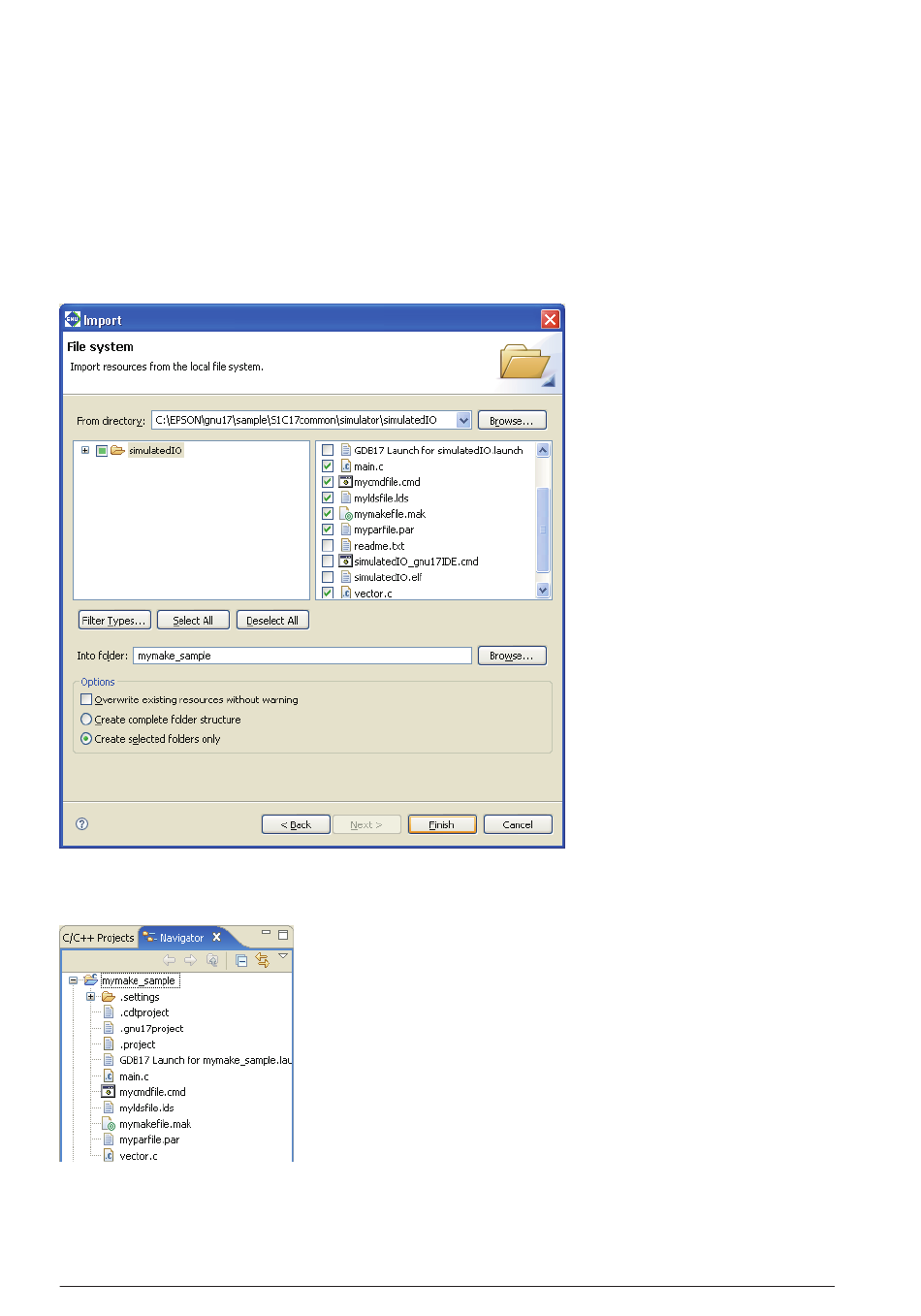Click the mymake_sample project folder icon
921x1316 pixels.
[91, 980]
